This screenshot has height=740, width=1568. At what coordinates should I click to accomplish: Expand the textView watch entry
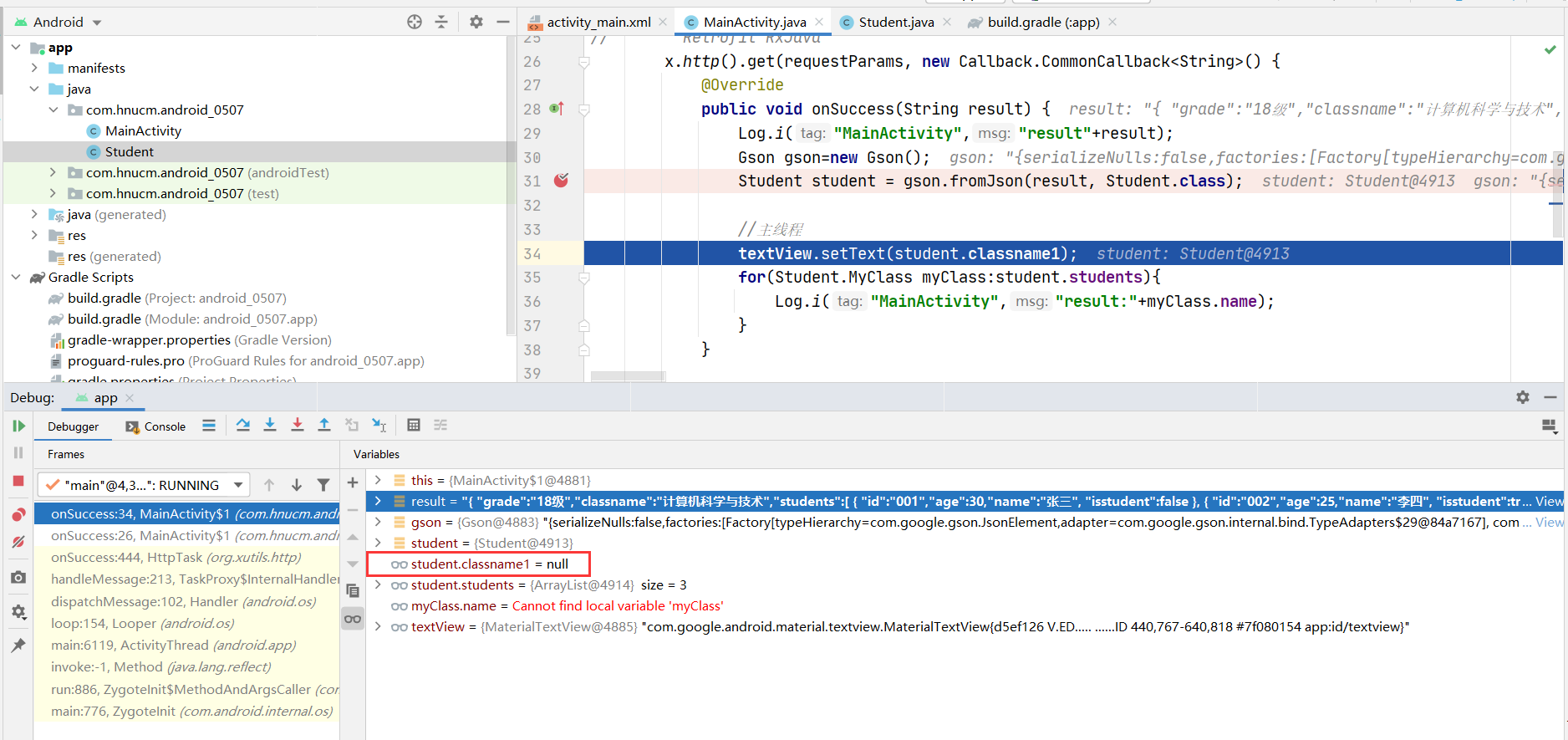click(378, 626)
